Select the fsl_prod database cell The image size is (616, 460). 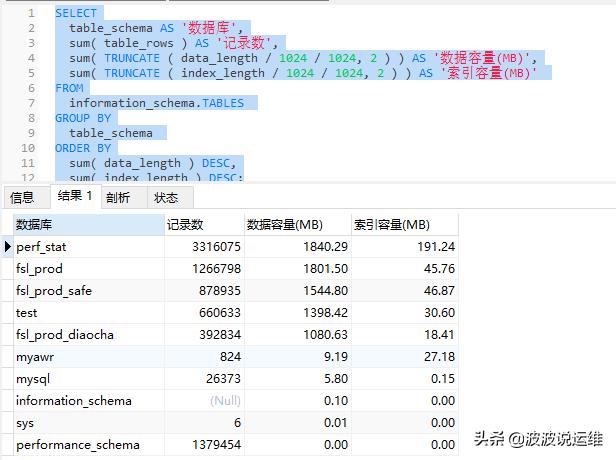(89, 269)
